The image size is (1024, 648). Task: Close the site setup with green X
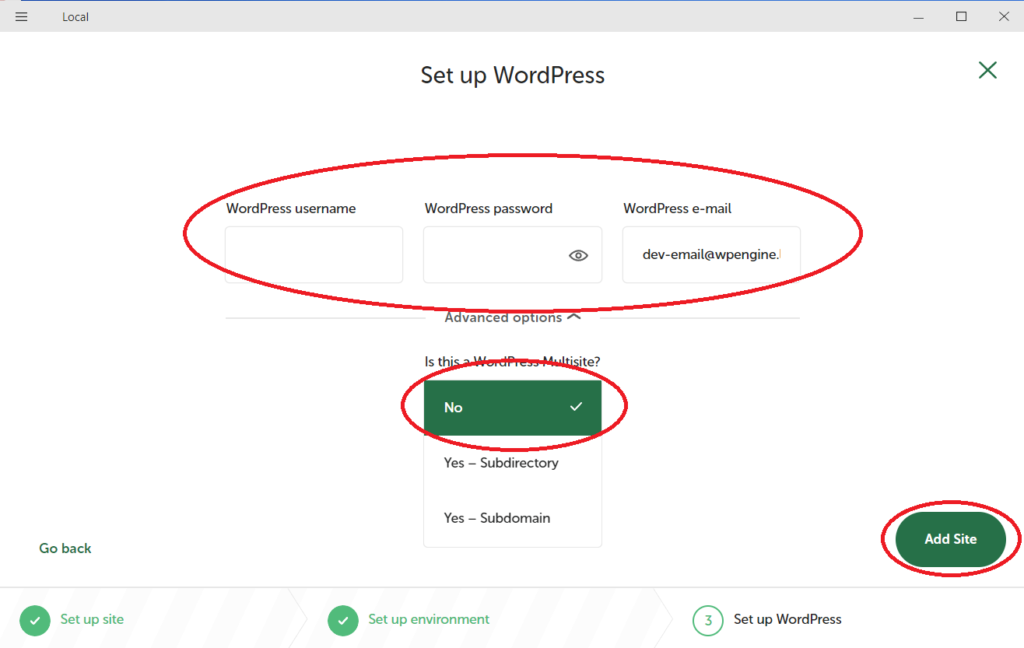point(987,70)
